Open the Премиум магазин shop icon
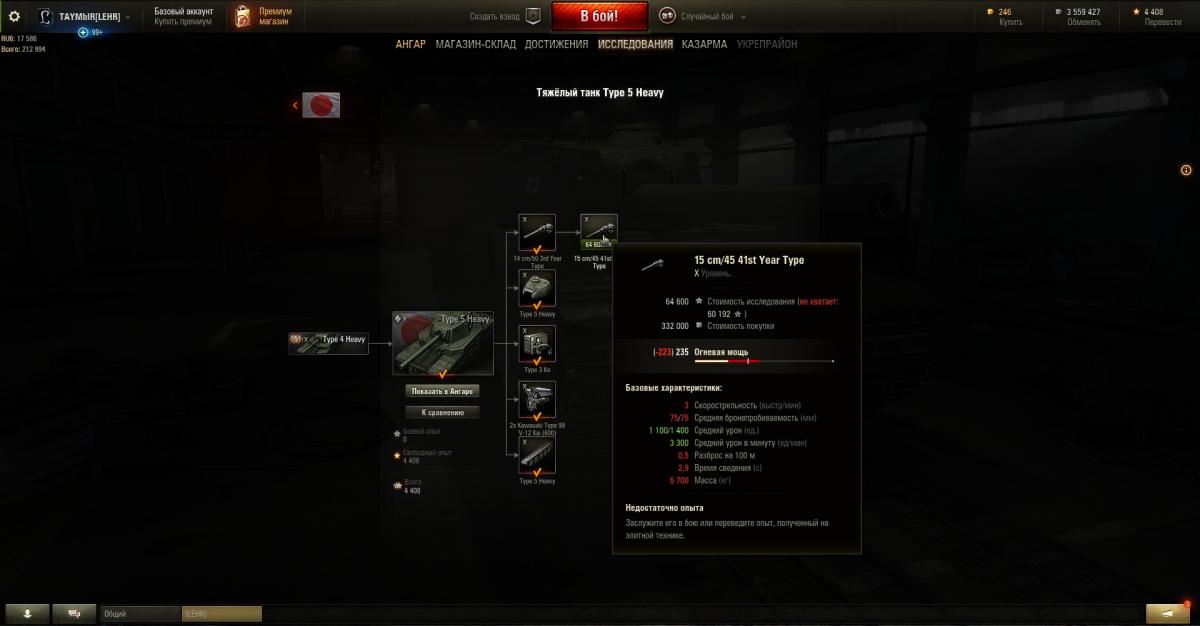 click(x=243, y=16)
